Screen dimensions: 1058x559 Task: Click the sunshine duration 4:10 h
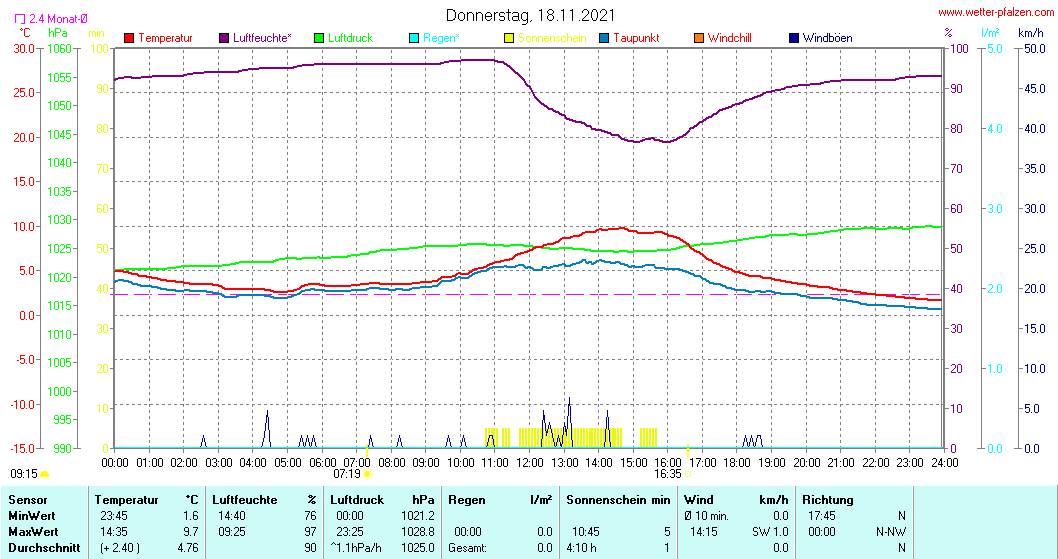pos(584,548)
